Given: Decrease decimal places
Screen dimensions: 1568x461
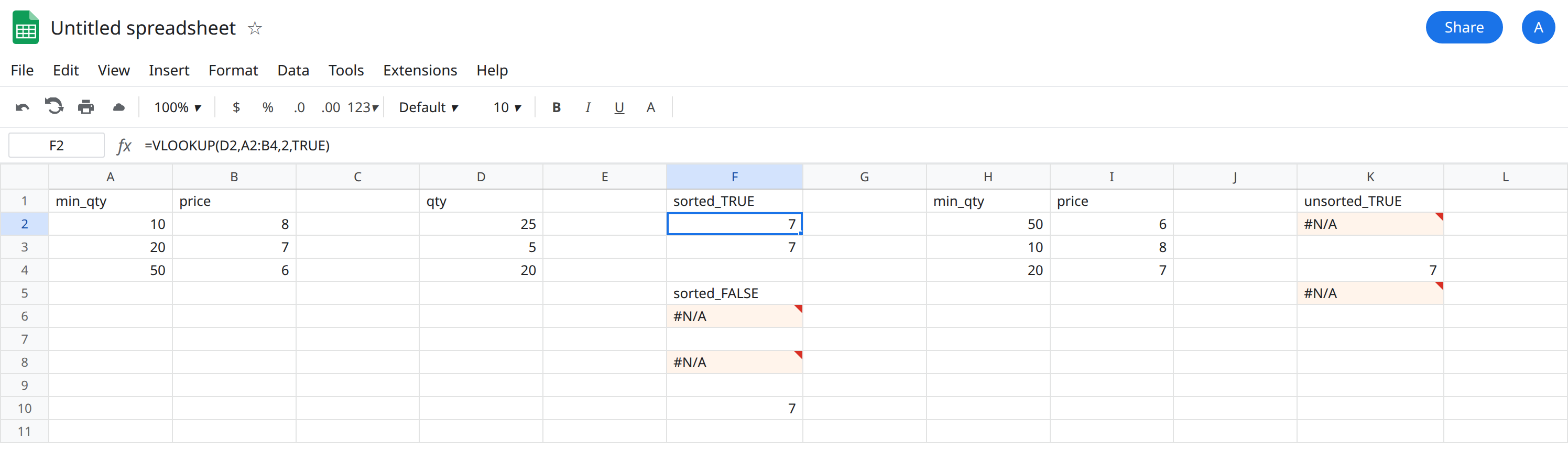Looking at the screenshot, I should 299,107.
